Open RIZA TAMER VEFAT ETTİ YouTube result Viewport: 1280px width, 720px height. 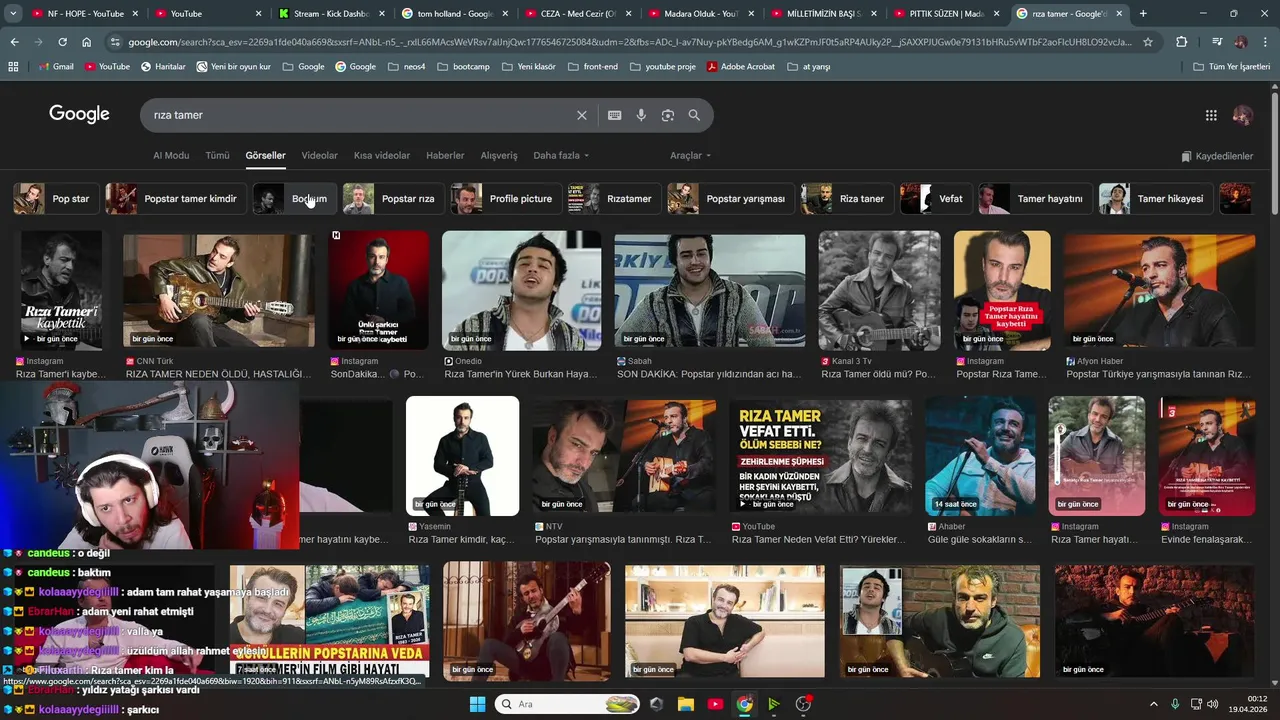(820, 456)
